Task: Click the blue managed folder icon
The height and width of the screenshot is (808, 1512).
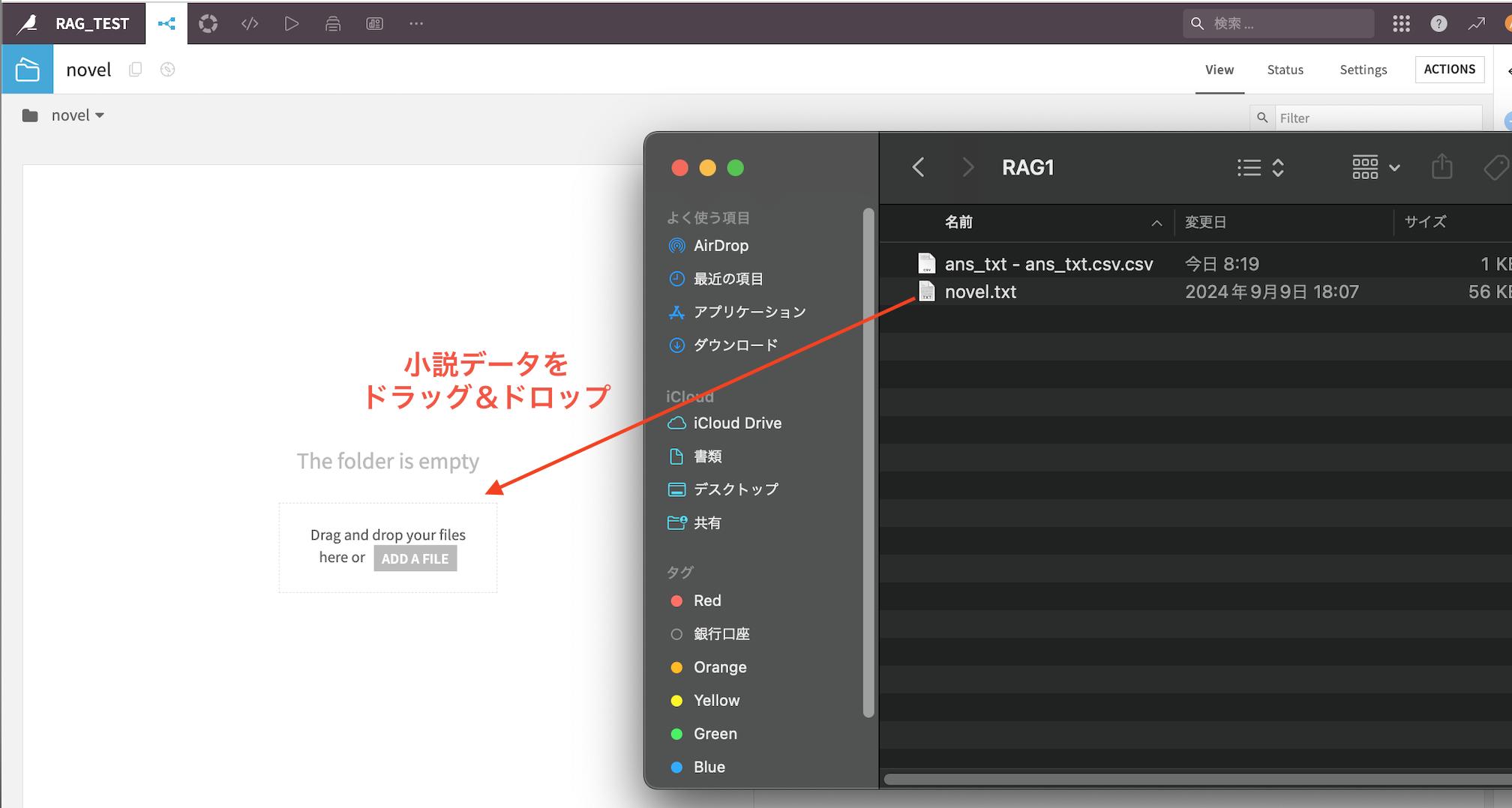Action: (28, 70)
